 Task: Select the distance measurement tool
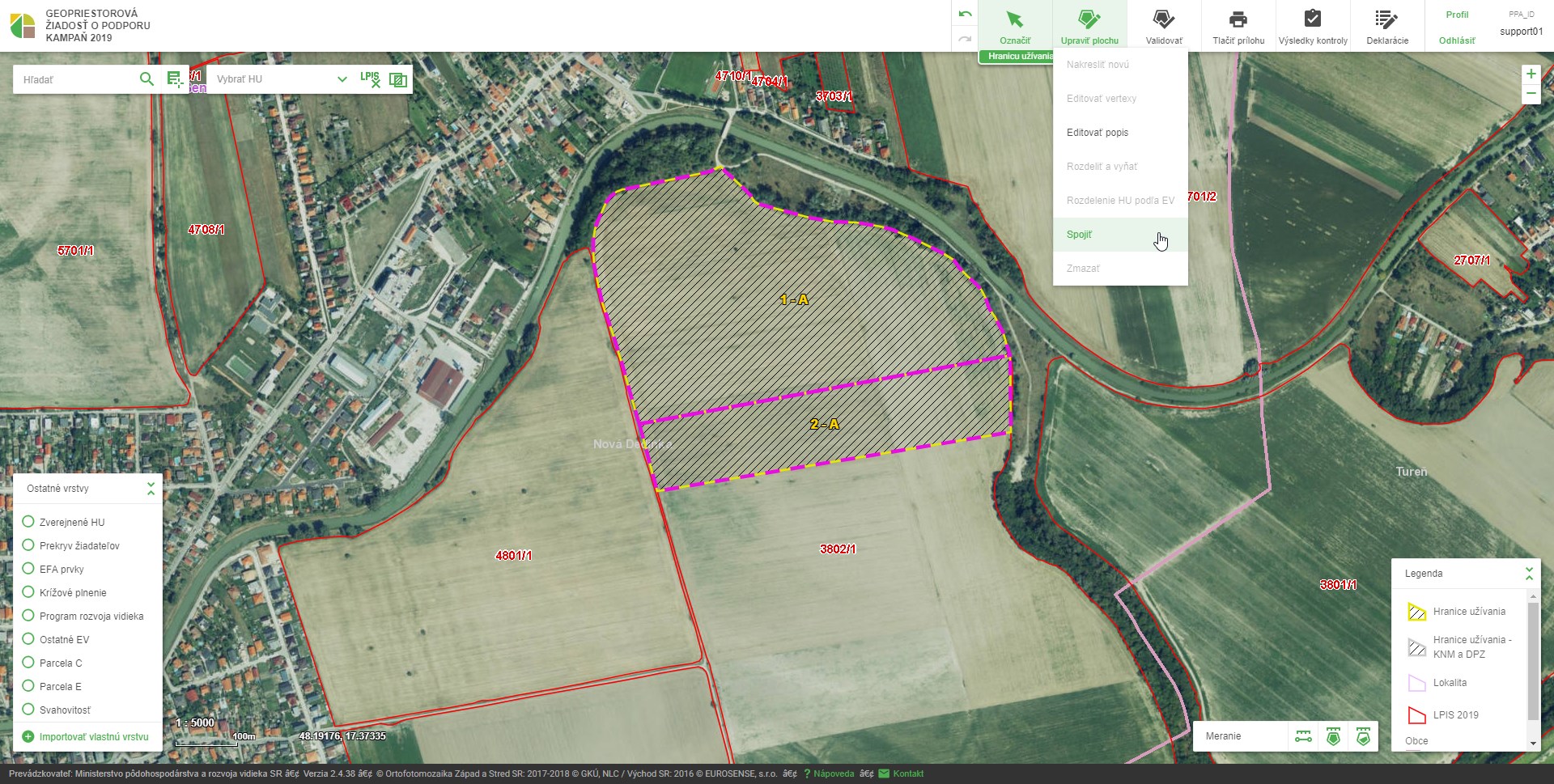pyautogui.click(x=1303, y=736)
